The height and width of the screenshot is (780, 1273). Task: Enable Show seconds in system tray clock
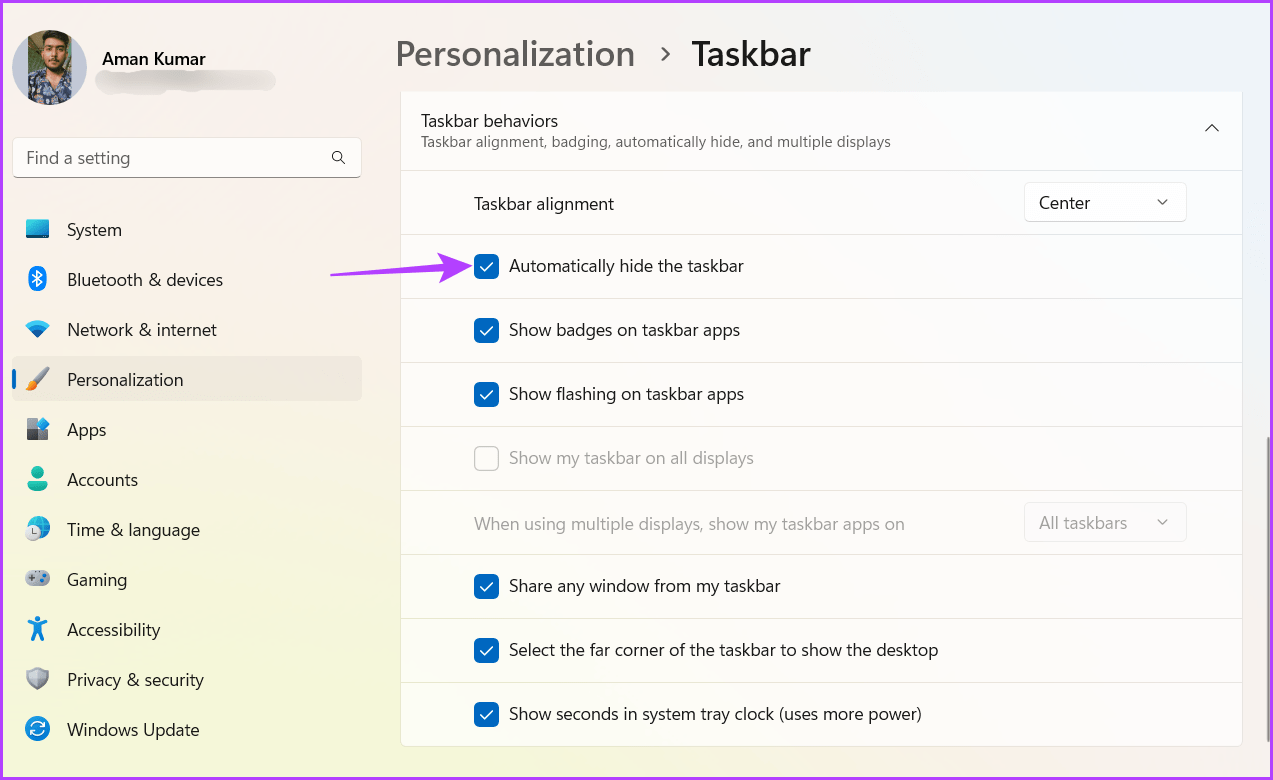pyautogui.click(x=486, y=714)
